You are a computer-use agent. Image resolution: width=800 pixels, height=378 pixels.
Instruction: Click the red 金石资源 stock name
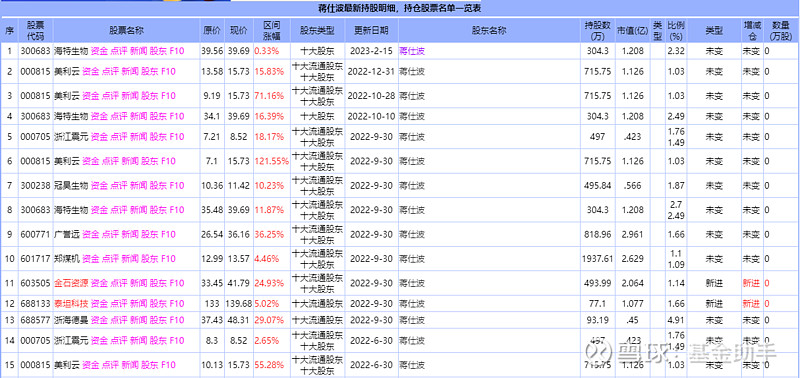tap(71, 284)
